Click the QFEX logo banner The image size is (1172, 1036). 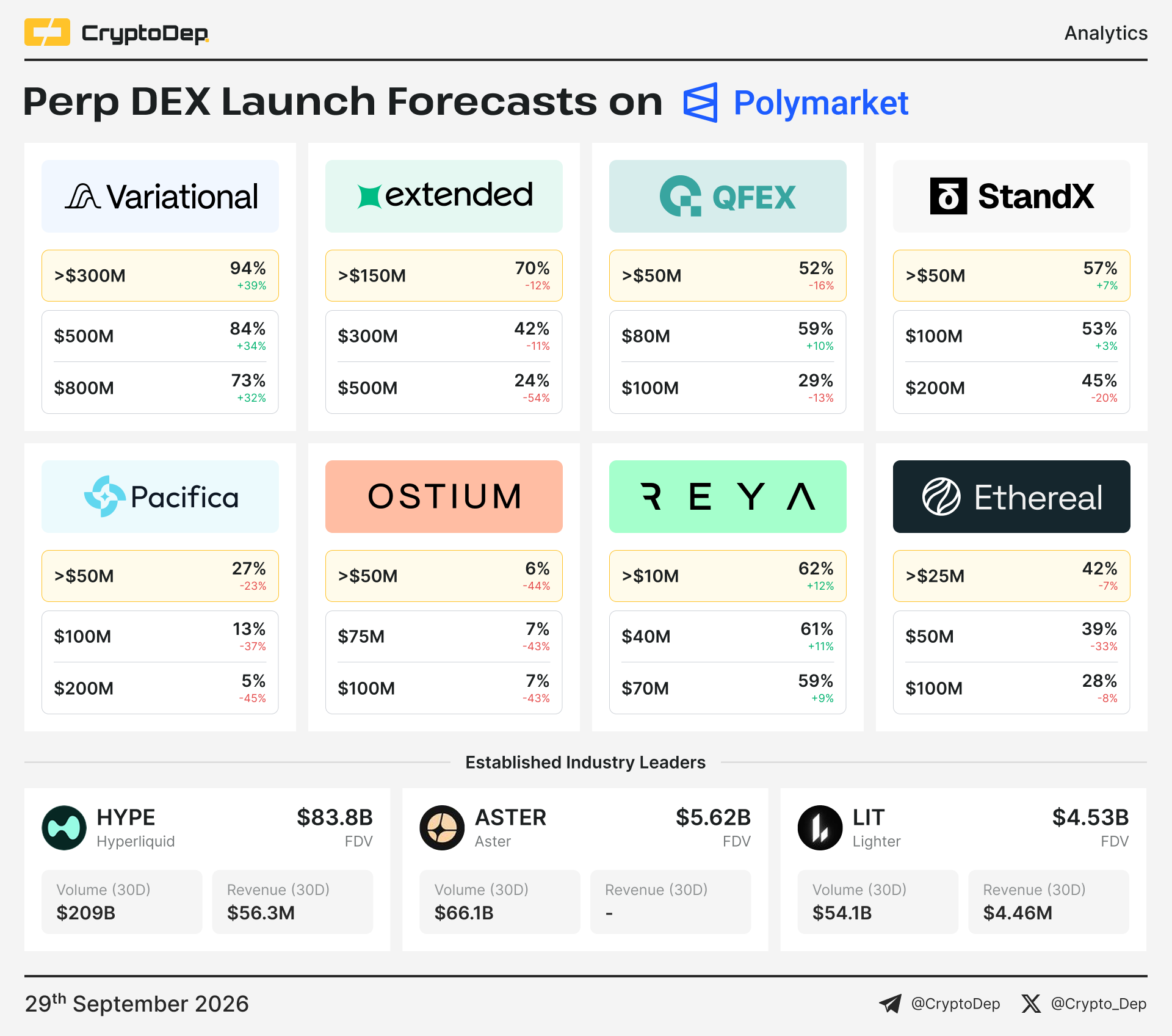pos(728,196)
